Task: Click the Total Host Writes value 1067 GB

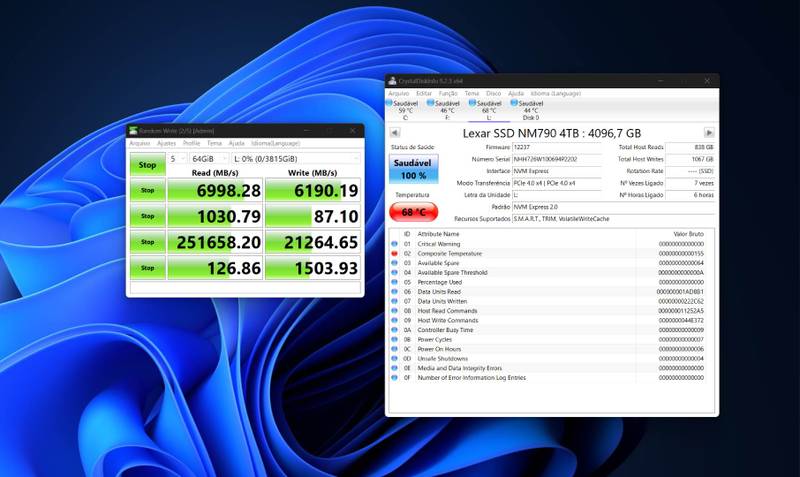Action: [690, 159]
